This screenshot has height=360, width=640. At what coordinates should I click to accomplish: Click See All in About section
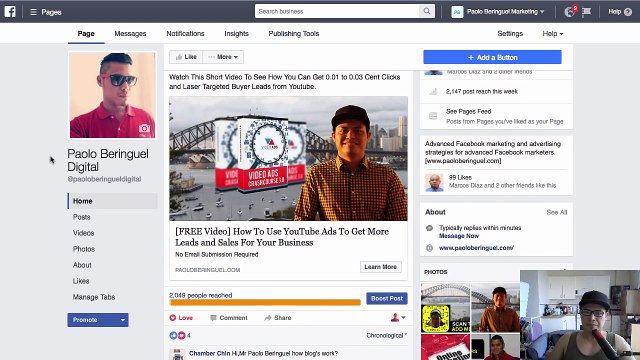click(557, 212)
